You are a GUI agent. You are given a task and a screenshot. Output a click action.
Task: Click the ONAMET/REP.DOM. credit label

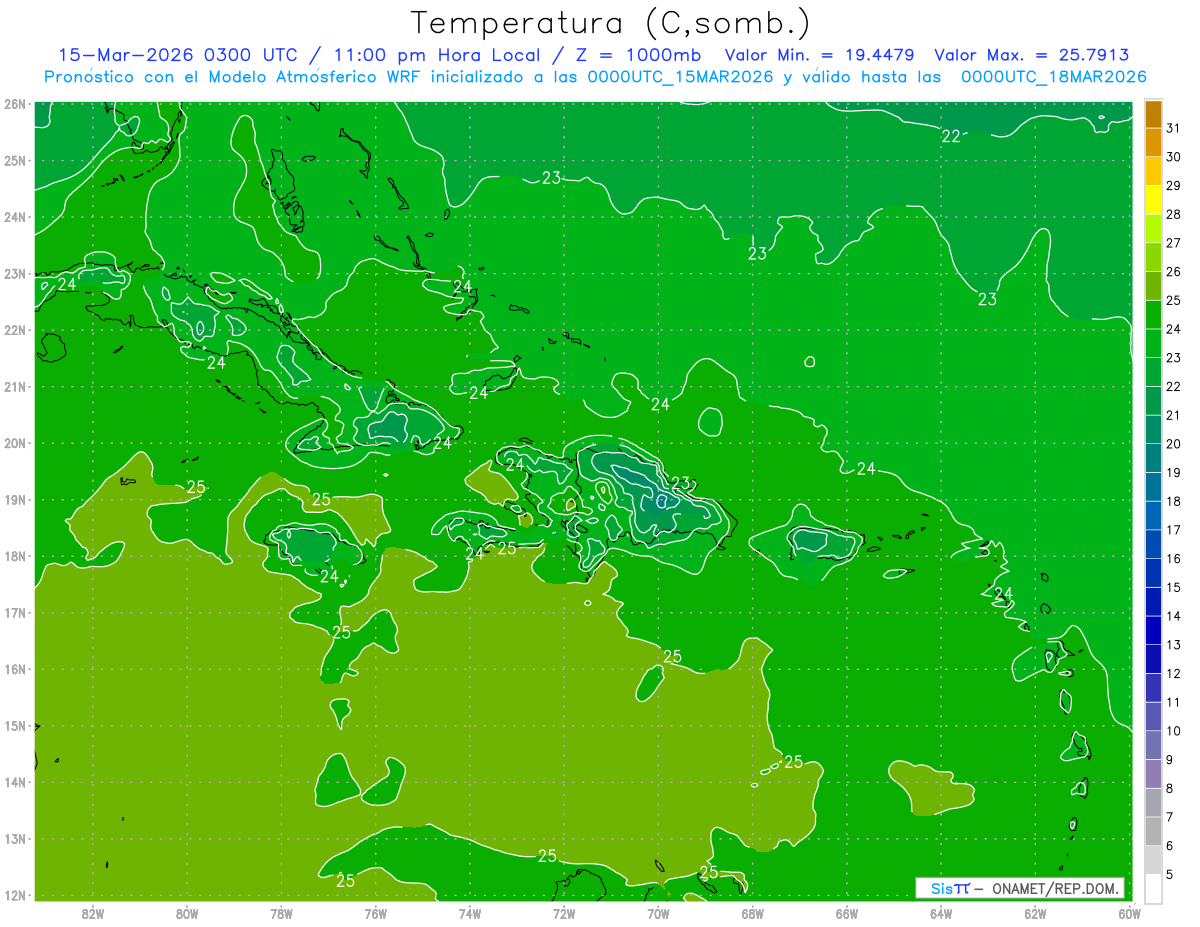1054,888
